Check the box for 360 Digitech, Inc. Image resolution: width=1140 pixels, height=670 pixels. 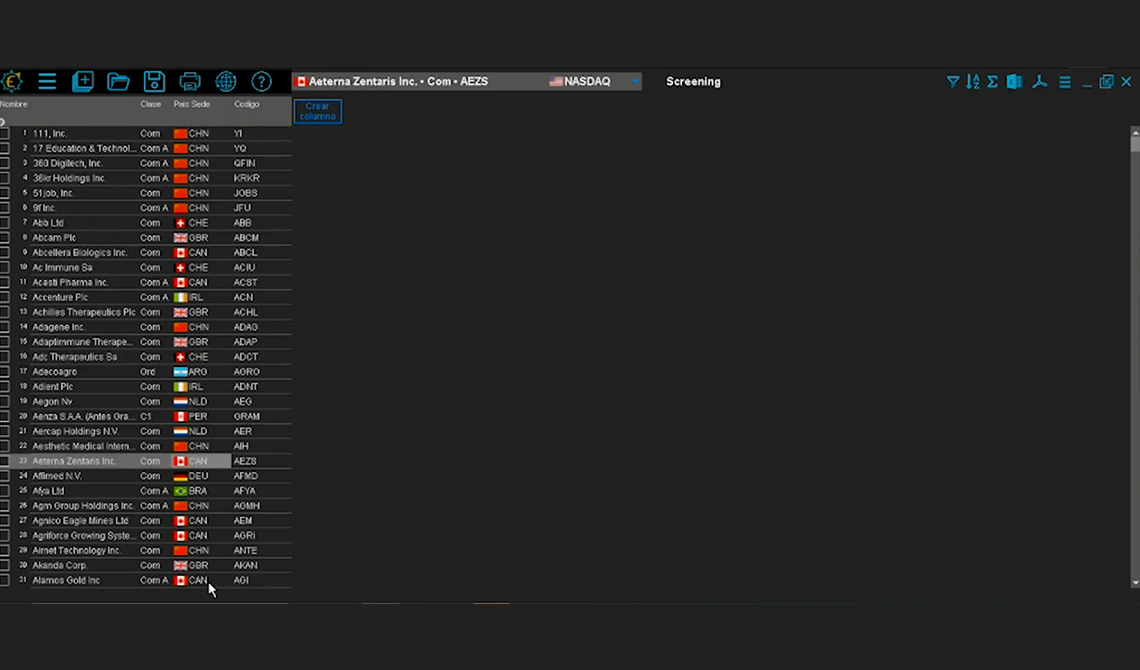pyautogui.click(x=4, y=164)
